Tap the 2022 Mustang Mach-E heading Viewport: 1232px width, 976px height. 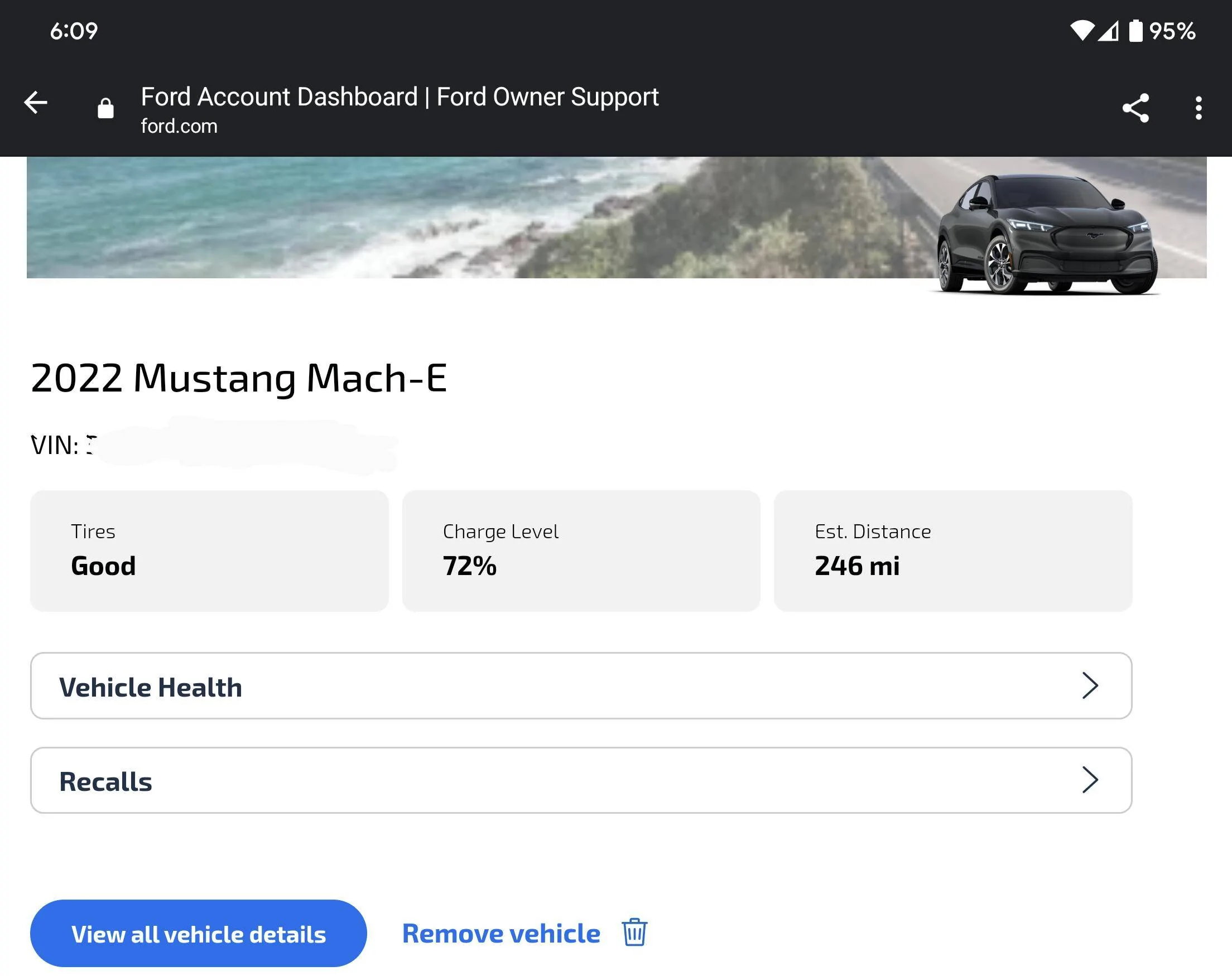point(239,378)
